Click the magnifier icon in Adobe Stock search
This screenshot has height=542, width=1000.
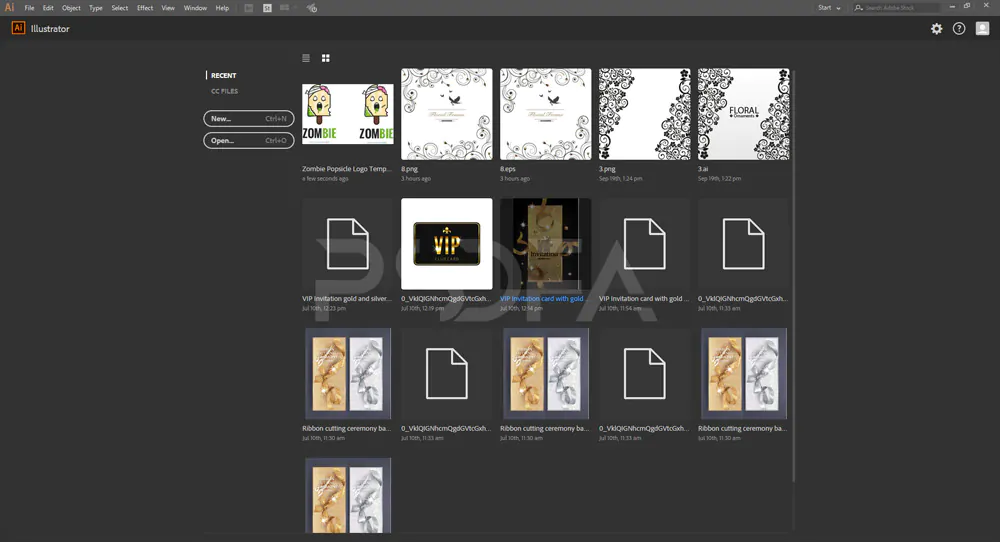859,8
